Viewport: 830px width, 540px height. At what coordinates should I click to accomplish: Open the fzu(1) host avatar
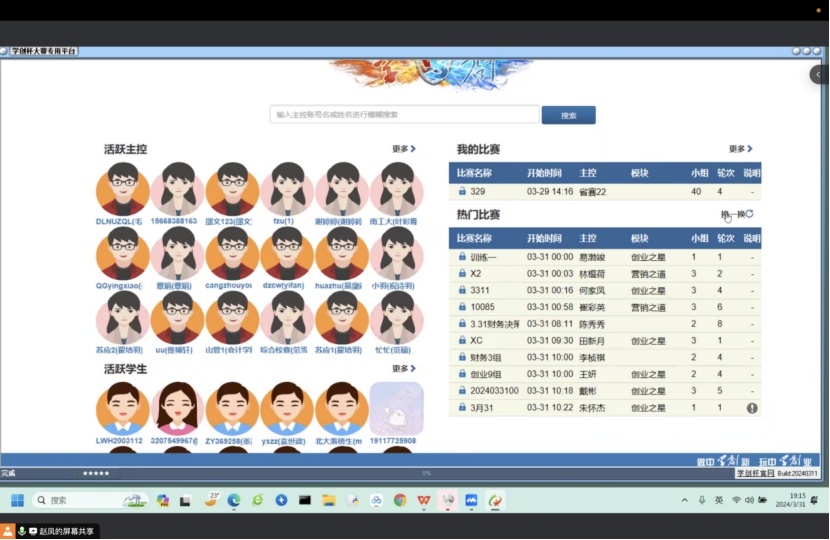coord(288,189)
